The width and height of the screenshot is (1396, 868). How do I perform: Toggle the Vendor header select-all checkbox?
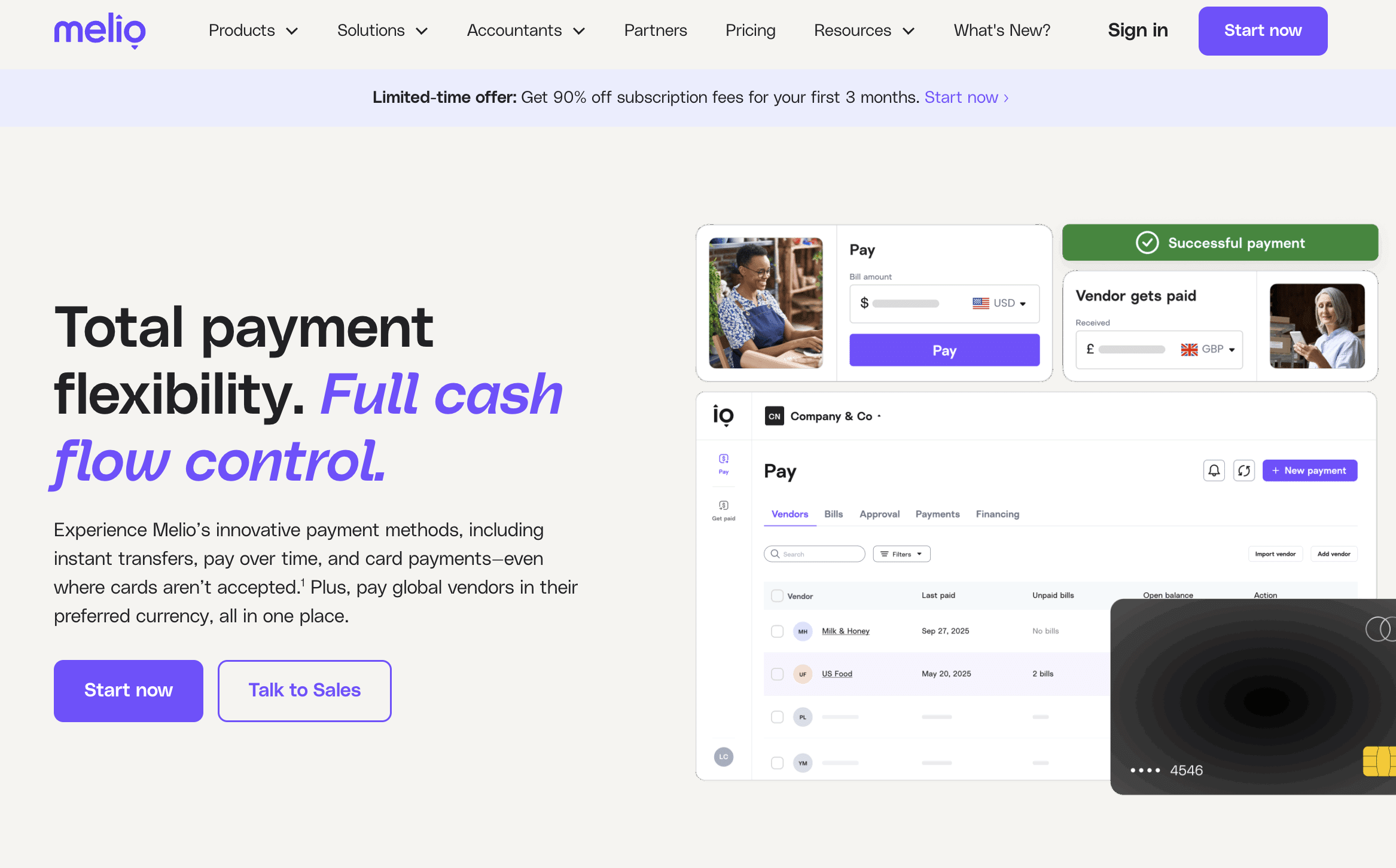777,595
